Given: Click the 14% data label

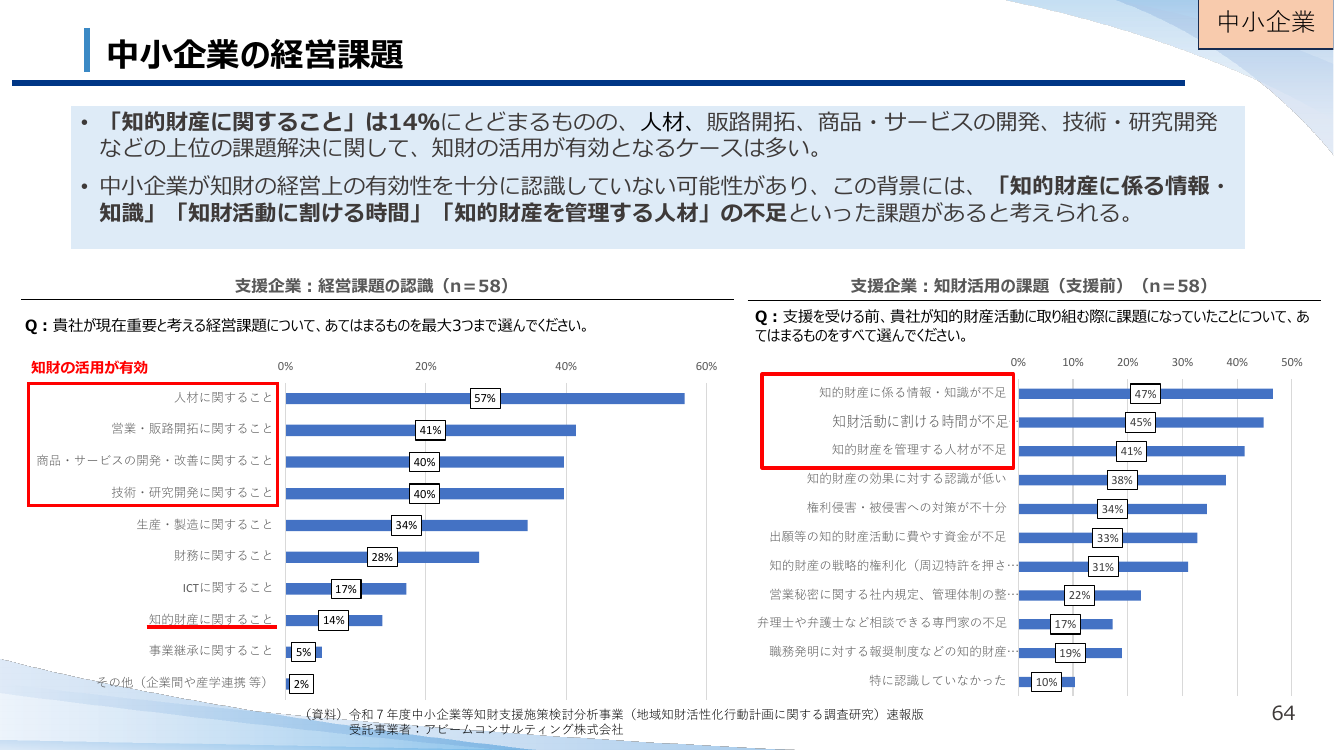Looking at the screenshot, I should 333,620.
